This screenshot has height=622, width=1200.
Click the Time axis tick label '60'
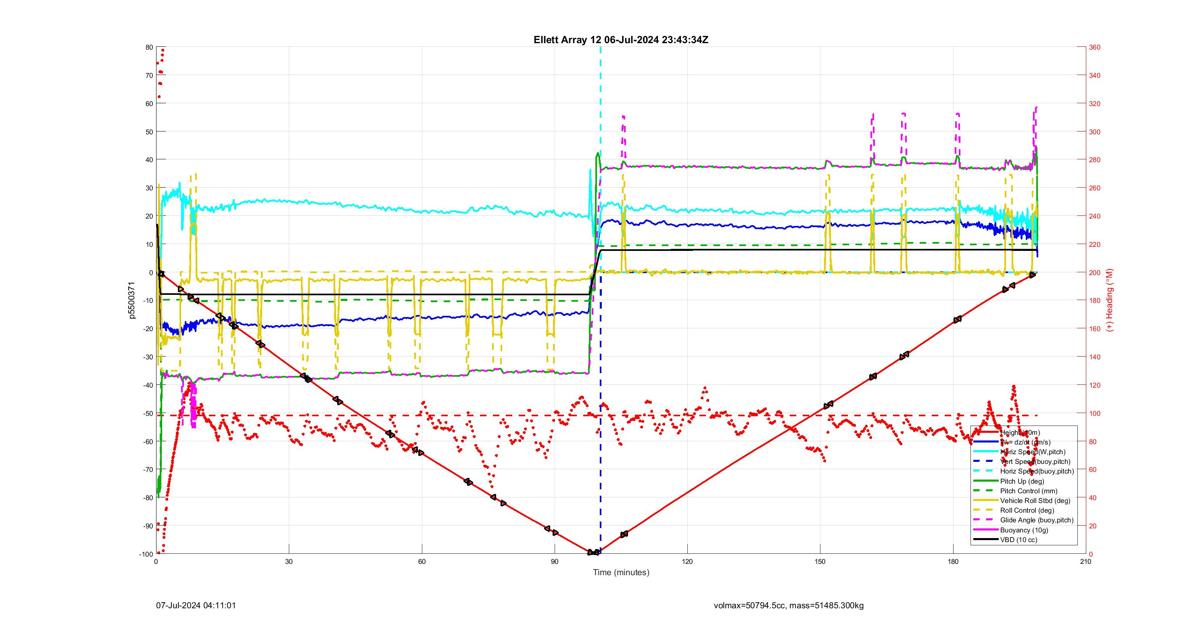coord(422,562)
